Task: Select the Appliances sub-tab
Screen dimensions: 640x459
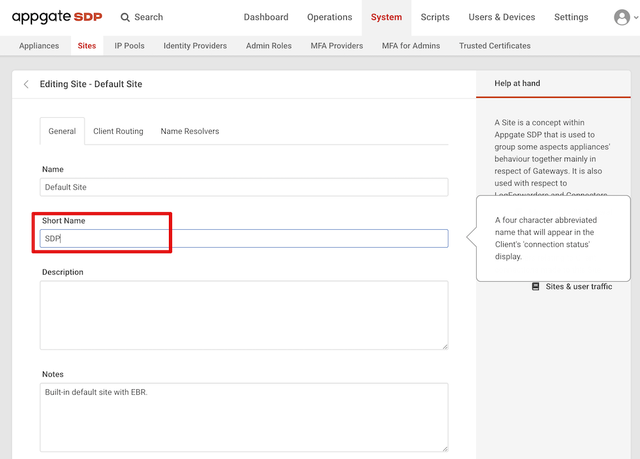Action: click(x=39, y=46)
